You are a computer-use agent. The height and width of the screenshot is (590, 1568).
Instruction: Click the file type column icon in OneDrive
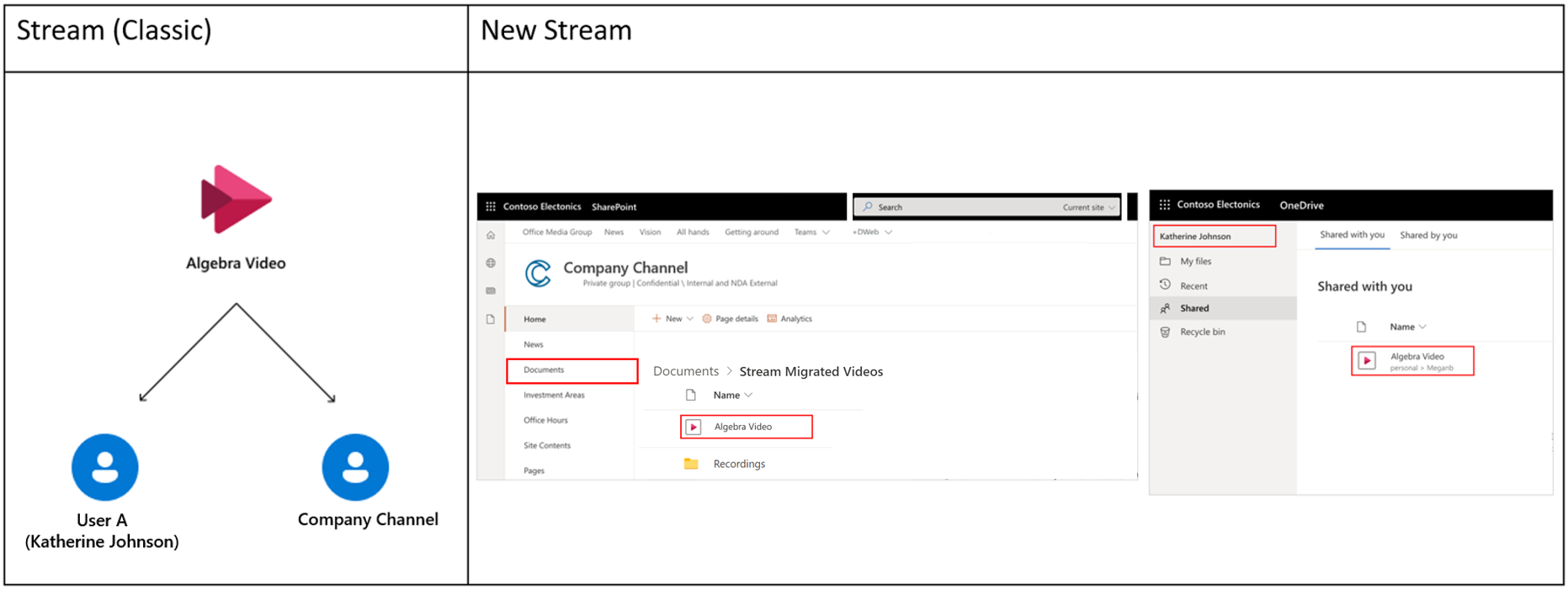pyautogui.click(x=1361, y=327)
